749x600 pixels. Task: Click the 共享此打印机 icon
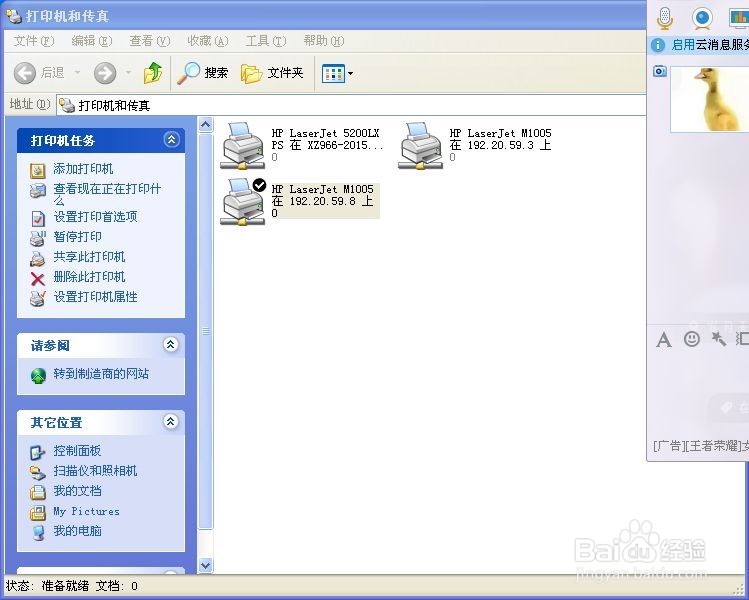[x=38, y=258]
